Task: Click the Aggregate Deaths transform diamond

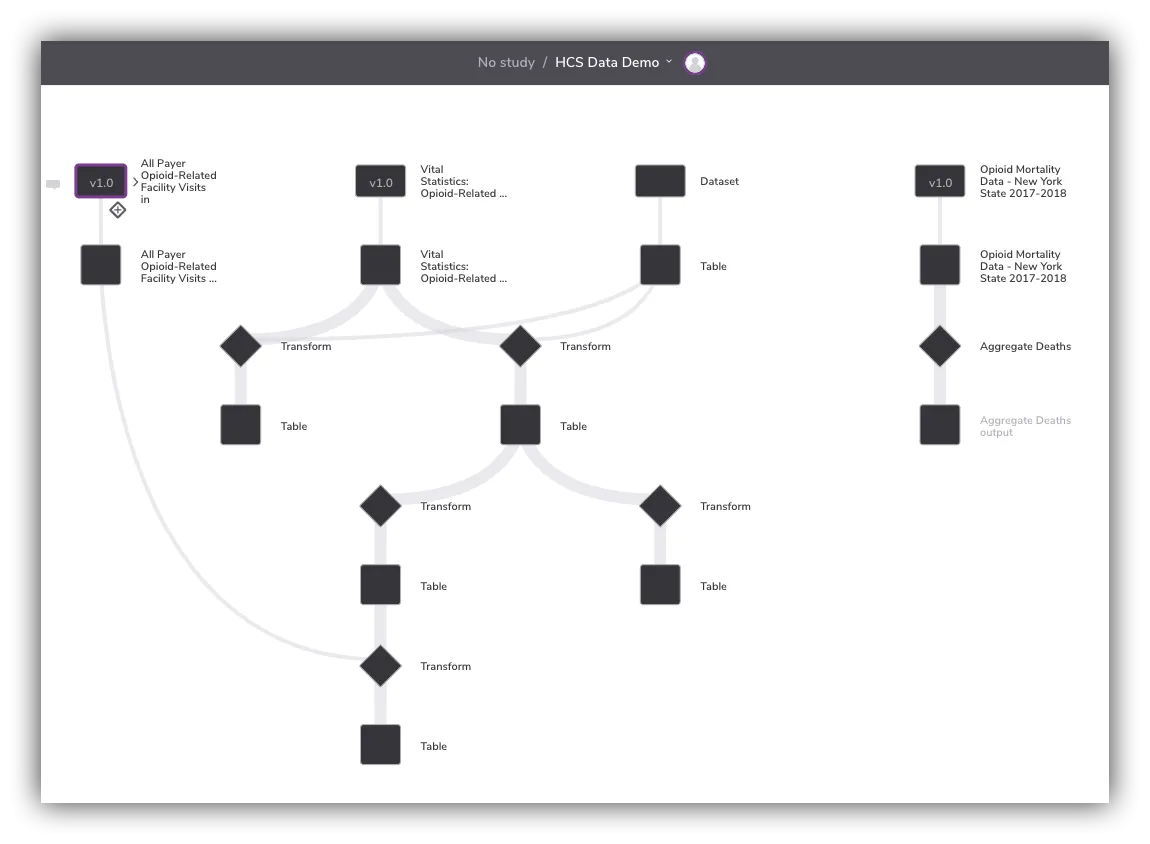Action: click(940, 346)
